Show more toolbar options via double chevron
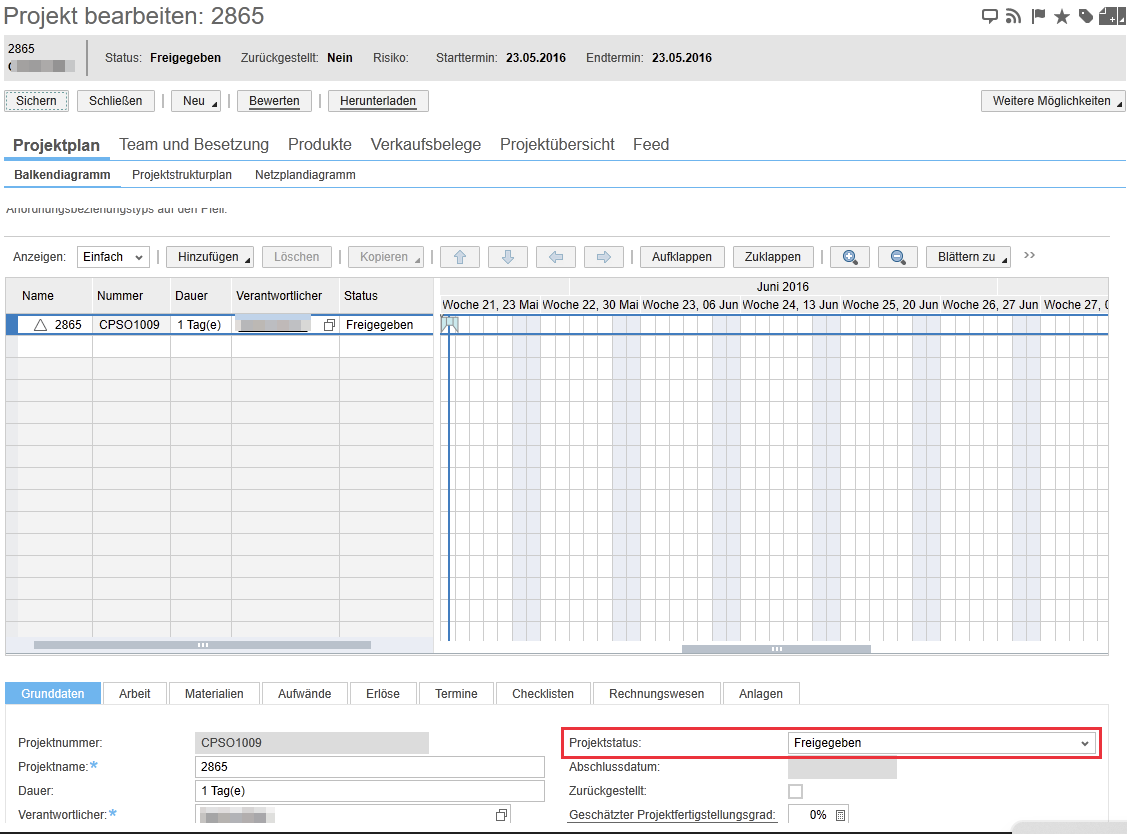Viewport: 1127px width, 834px height. pyautogui.click(x=1029, y=255)
